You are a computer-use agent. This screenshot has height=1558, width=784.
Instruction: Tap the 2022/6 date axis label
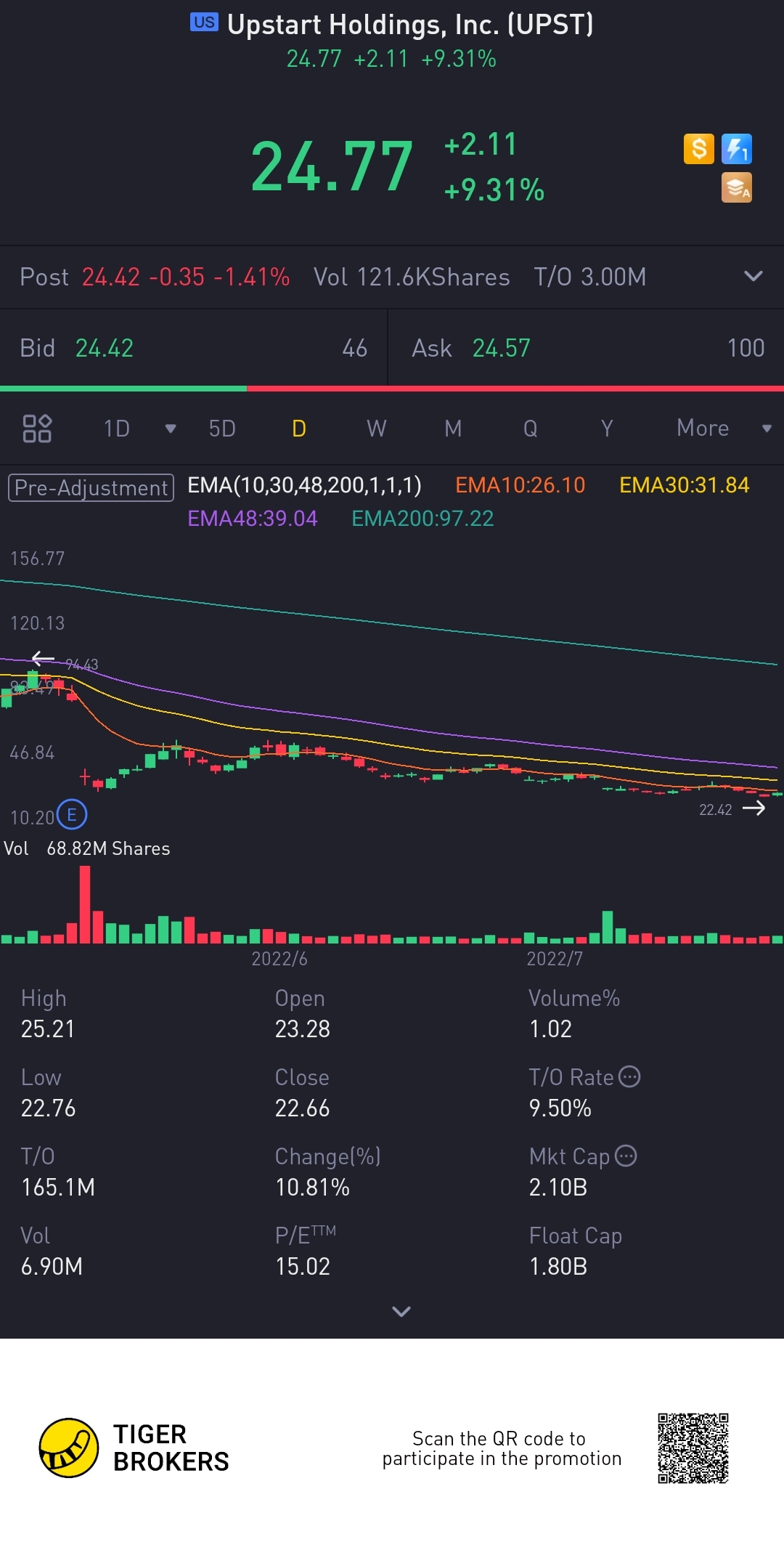click(x=279, y=959)
